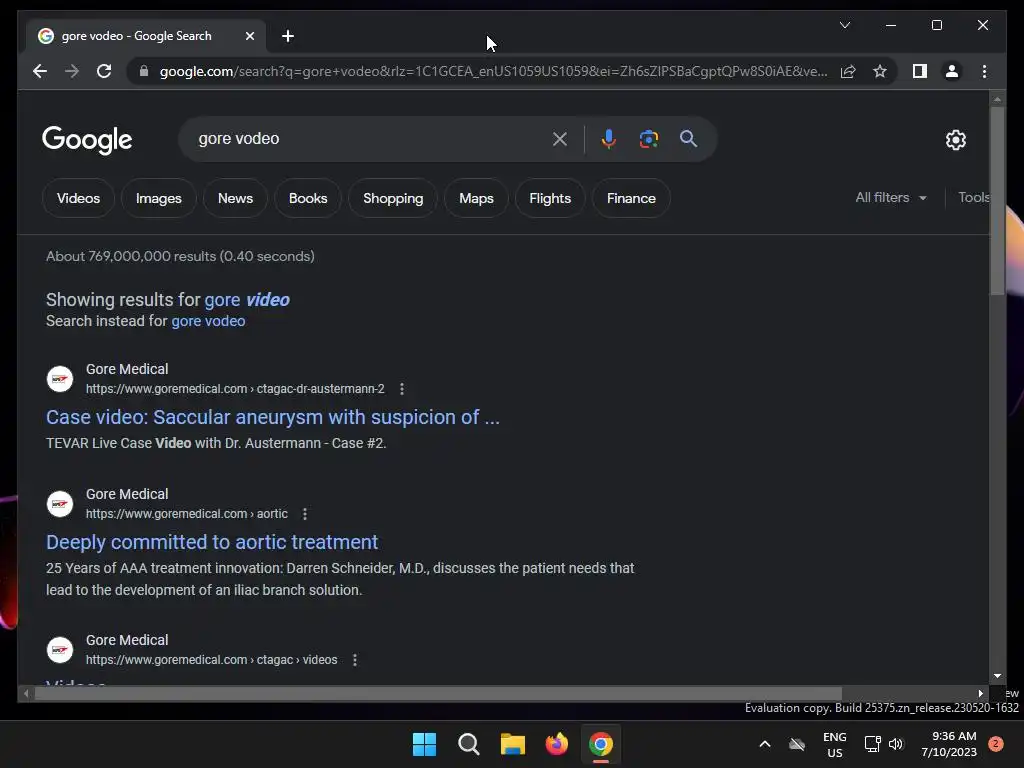Click the scroll-right arrow of the page
The width and height of the screenshot is (1024, 768).
pyautogui.click(x=980, y=694)
